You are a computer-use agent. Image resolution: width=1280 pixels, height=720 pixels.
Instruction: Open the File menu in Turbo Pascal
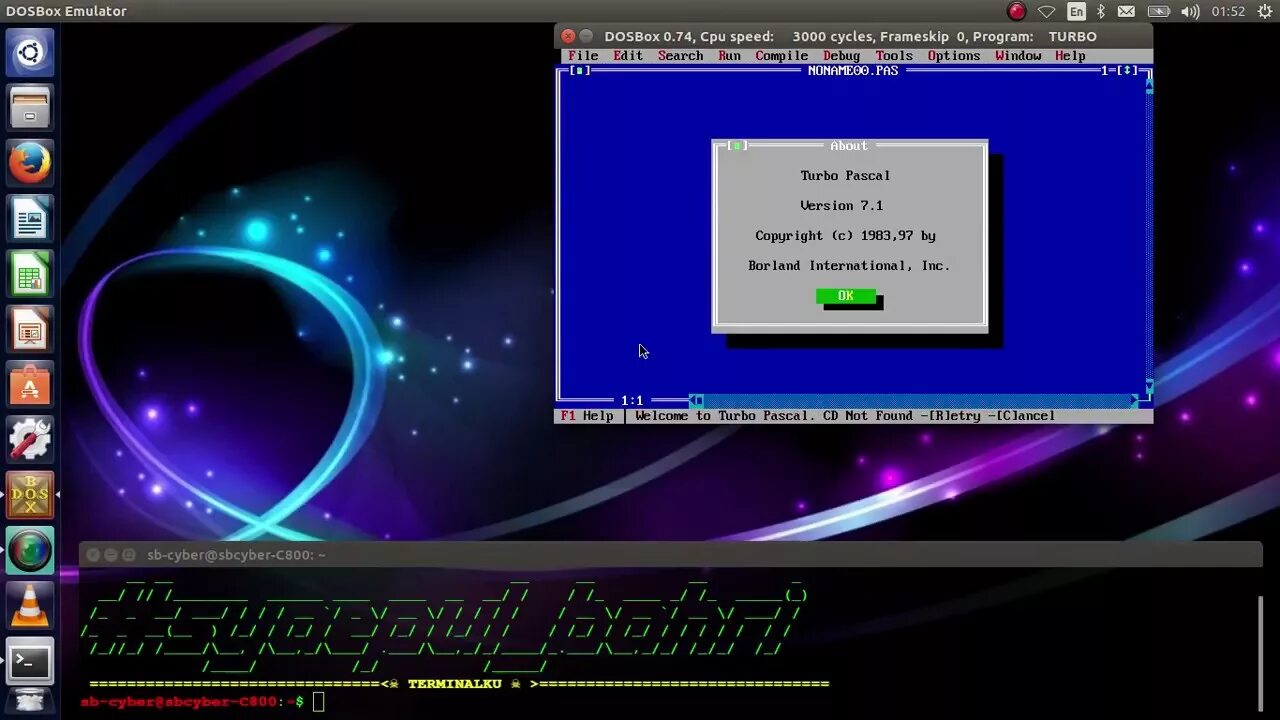583,56
